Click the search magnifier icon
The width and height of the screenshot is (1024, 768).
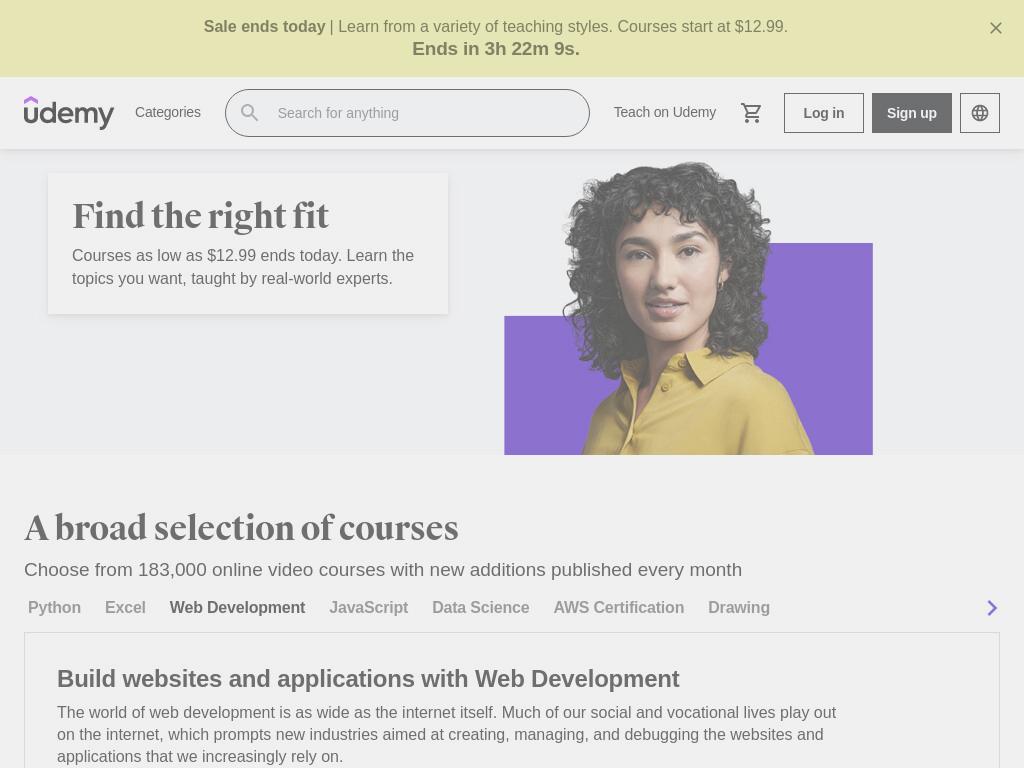click(249, 113)
